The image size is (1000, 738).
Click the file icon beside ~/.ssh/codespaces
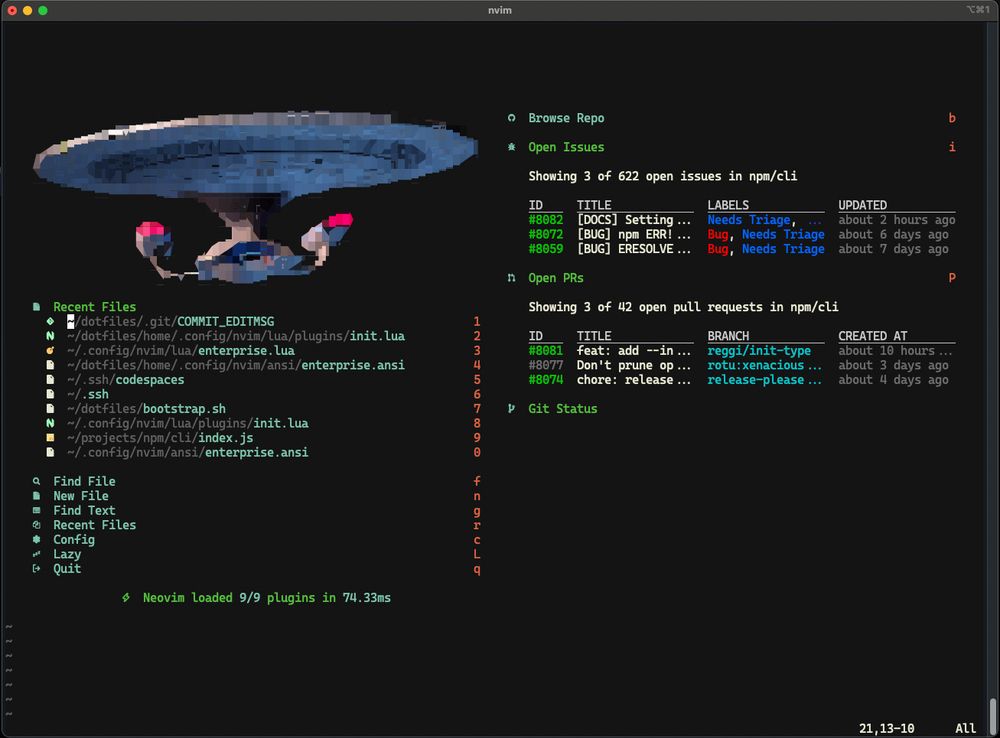[x=50, y=380]
